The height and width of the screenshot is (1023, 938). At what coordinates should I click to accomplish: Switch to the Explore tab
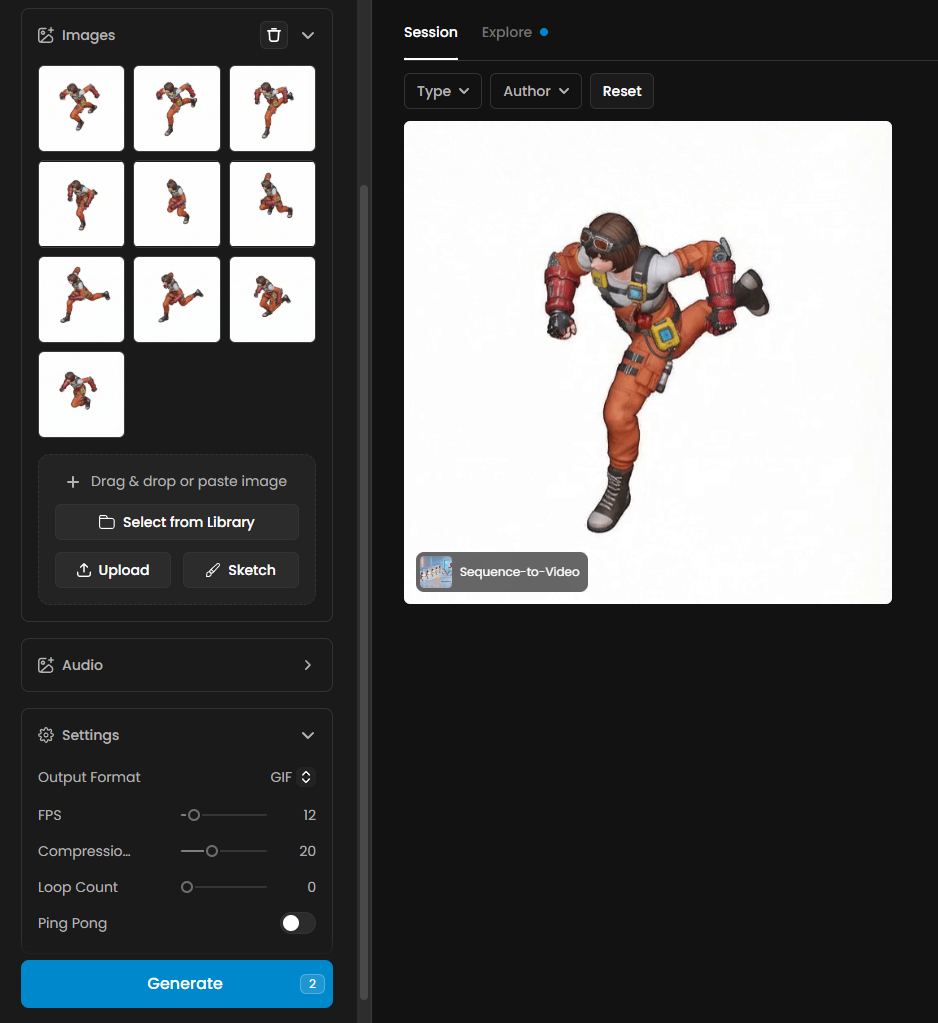pos(507,32)
